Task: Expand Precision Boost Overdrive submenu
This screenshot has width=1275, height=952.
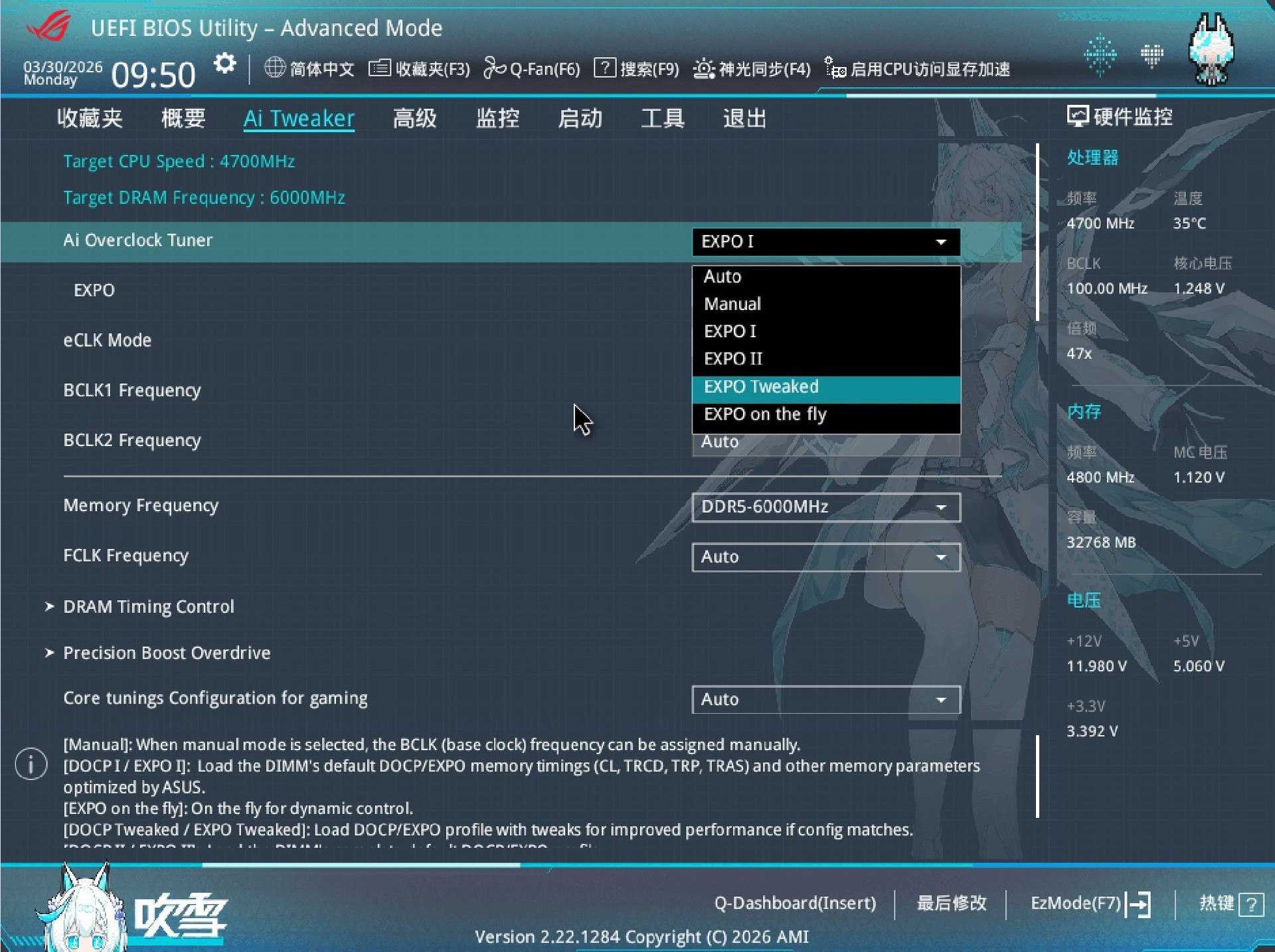Action: pos(166,653)
